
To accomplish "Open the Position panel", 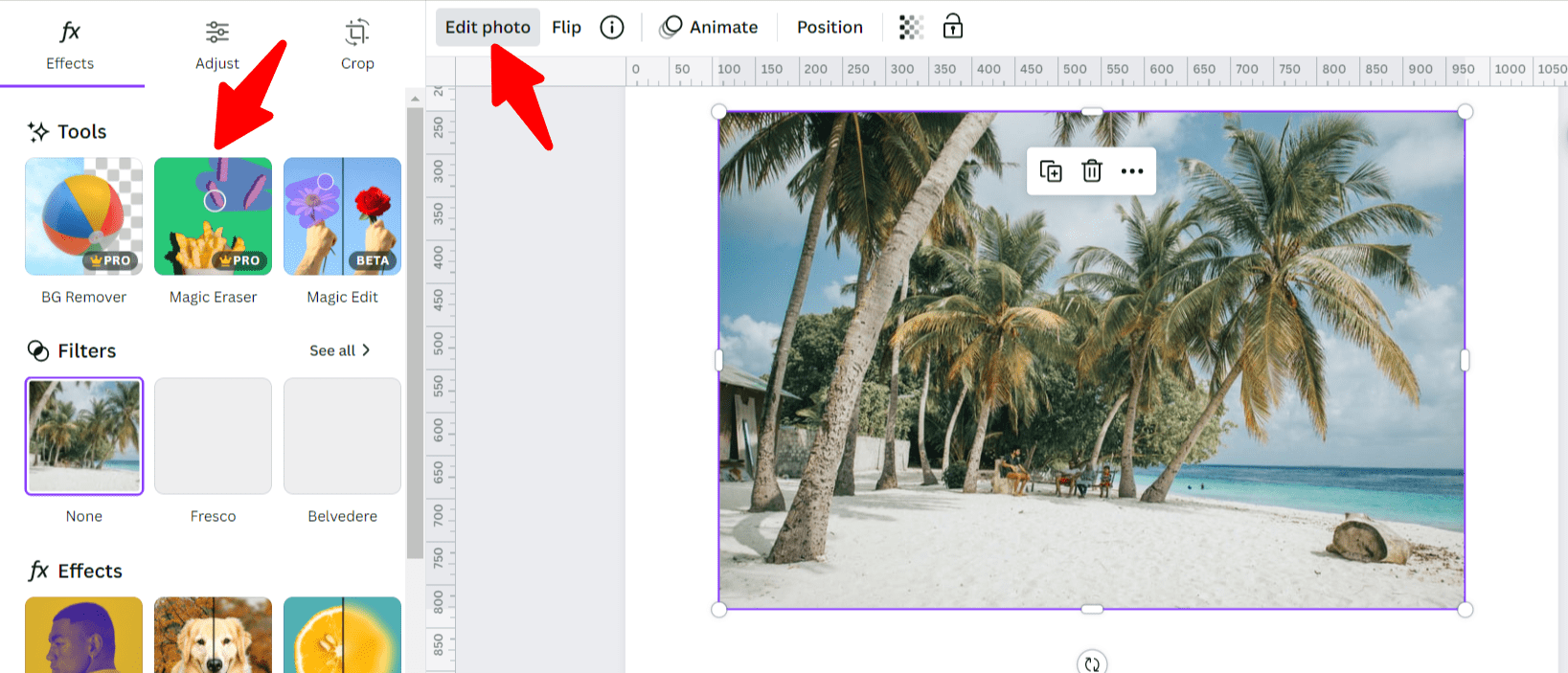I will coord(829,27).
